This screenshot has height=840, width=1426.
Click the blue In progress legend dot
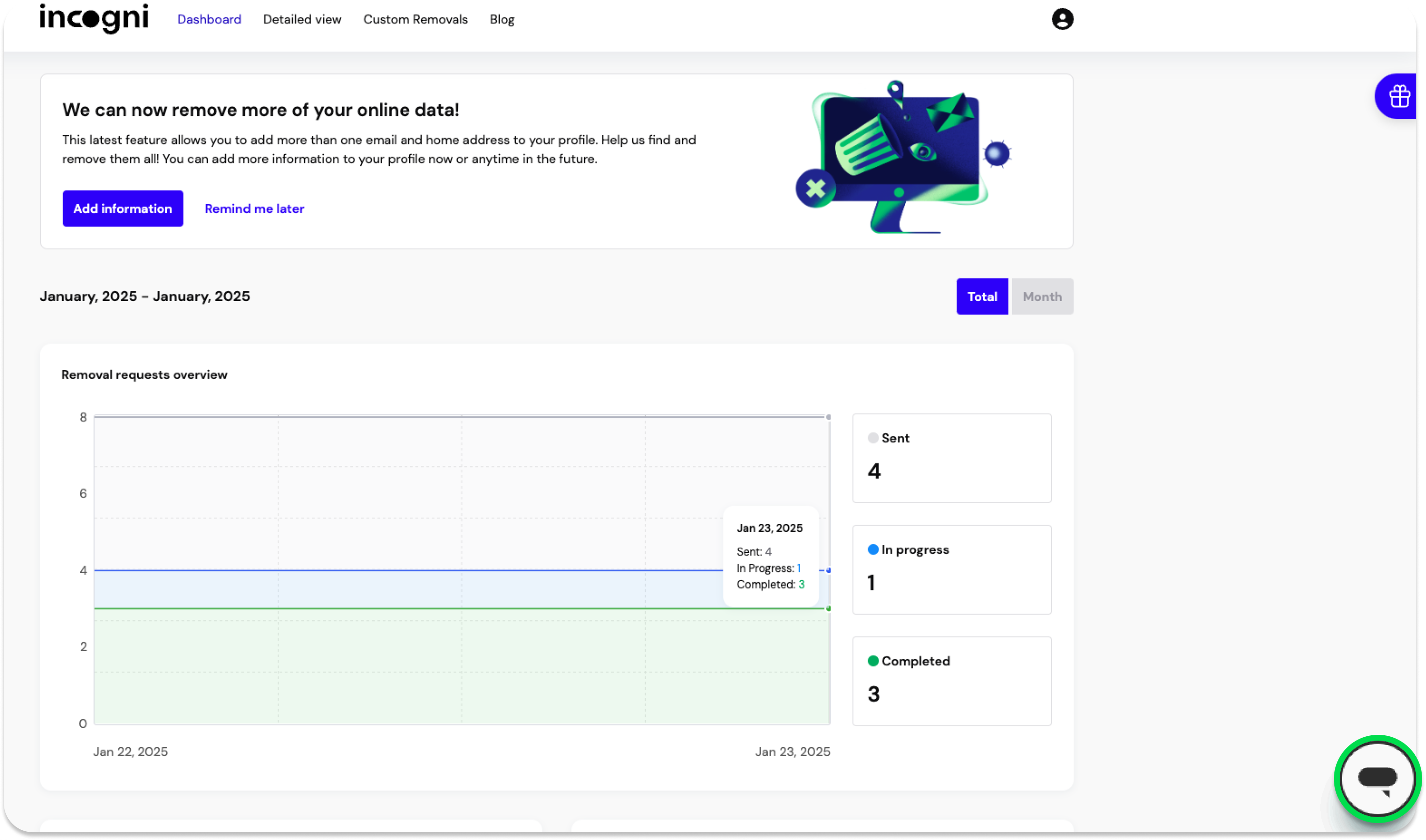coord(872,550)
